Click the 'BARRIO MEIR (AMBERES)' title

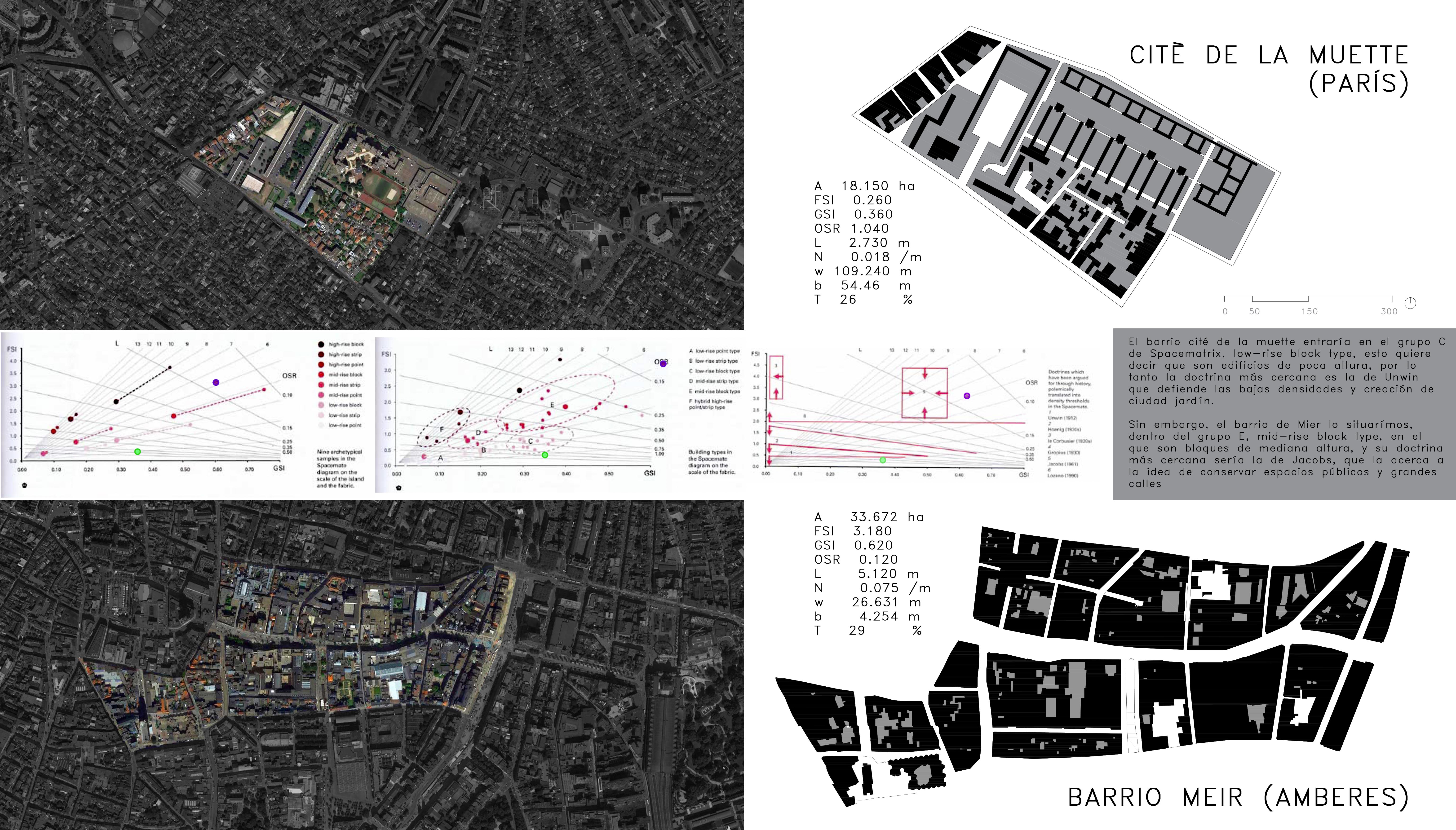(x=1239, y=797)
